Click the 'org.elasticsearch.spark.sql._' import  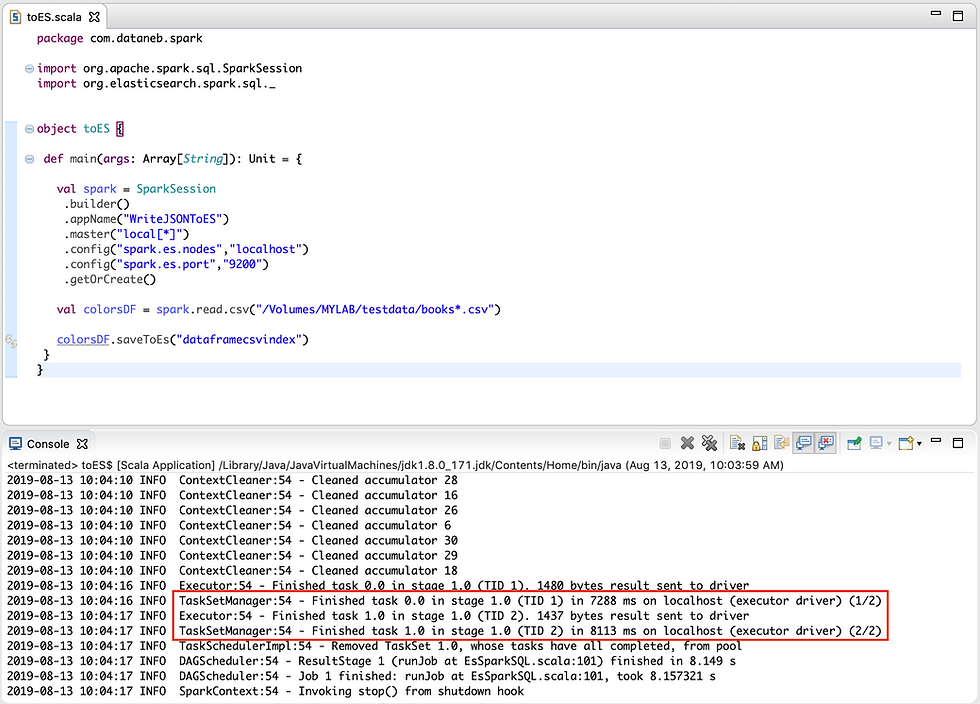179,83
